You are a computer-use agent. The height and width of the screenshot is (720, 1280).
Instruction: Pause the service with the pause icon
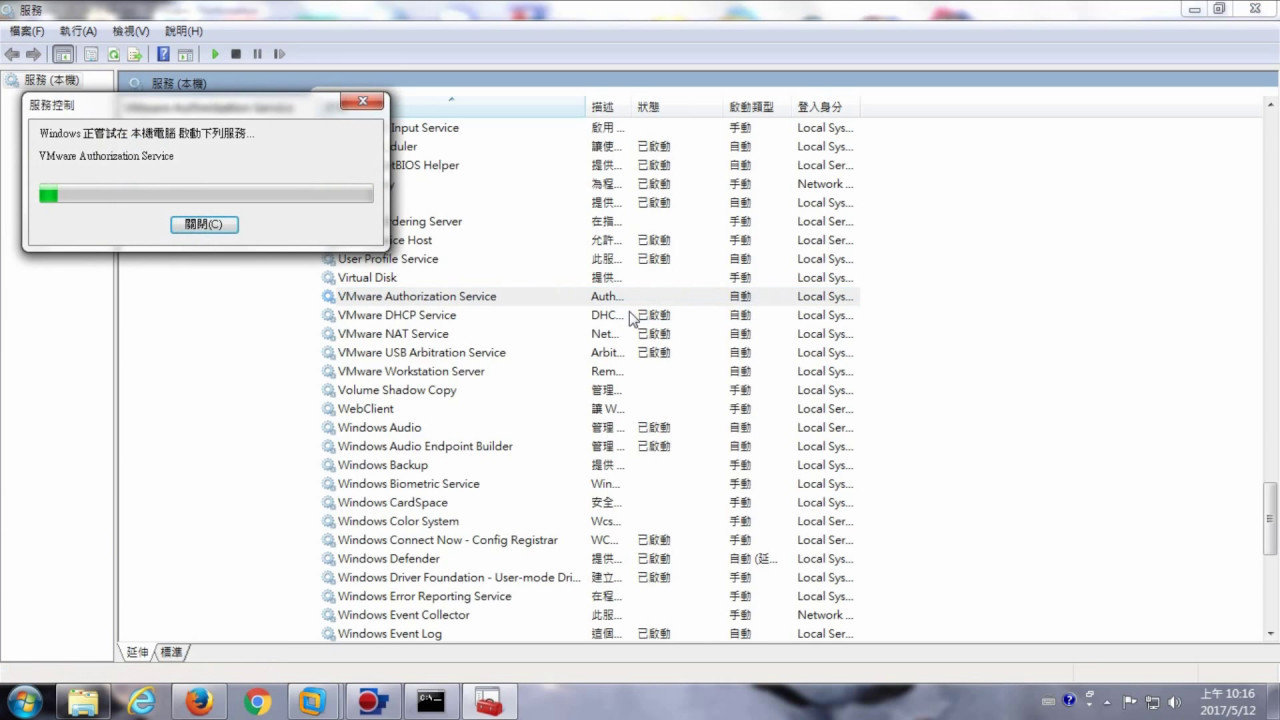click(257, 54)
